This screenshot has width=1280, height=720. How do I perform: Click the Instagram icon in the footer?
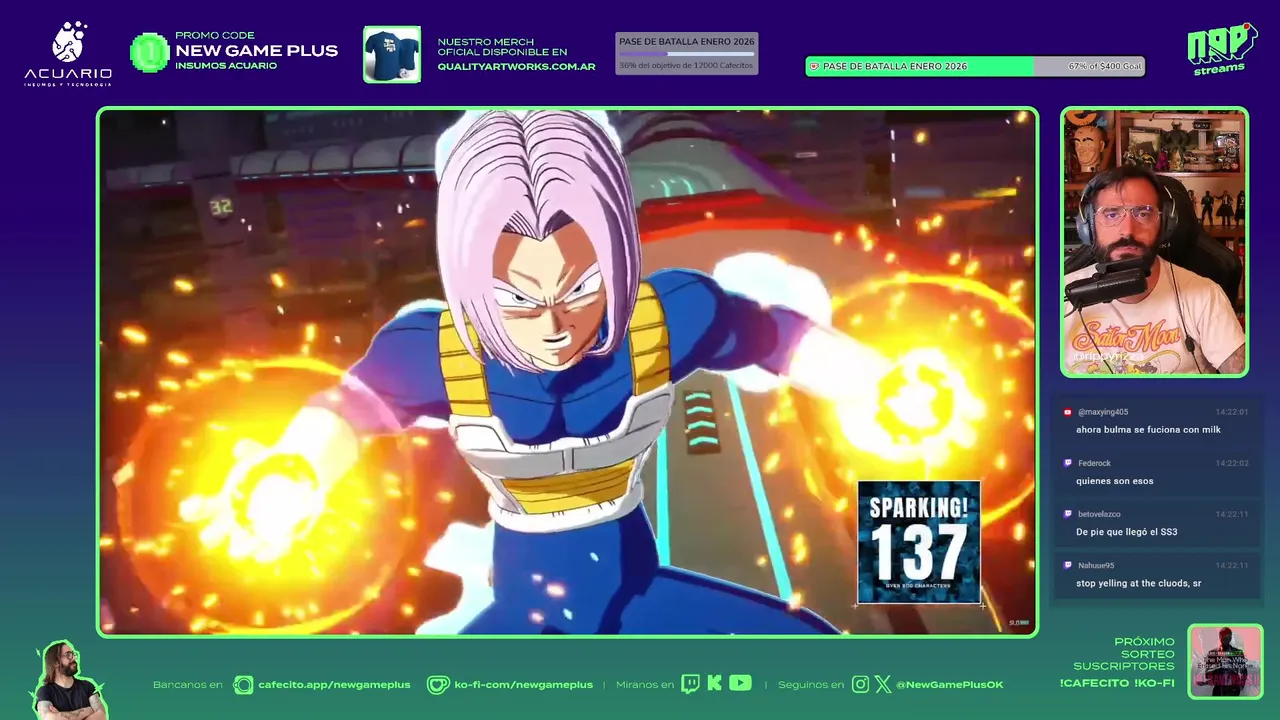pos(861,684)
